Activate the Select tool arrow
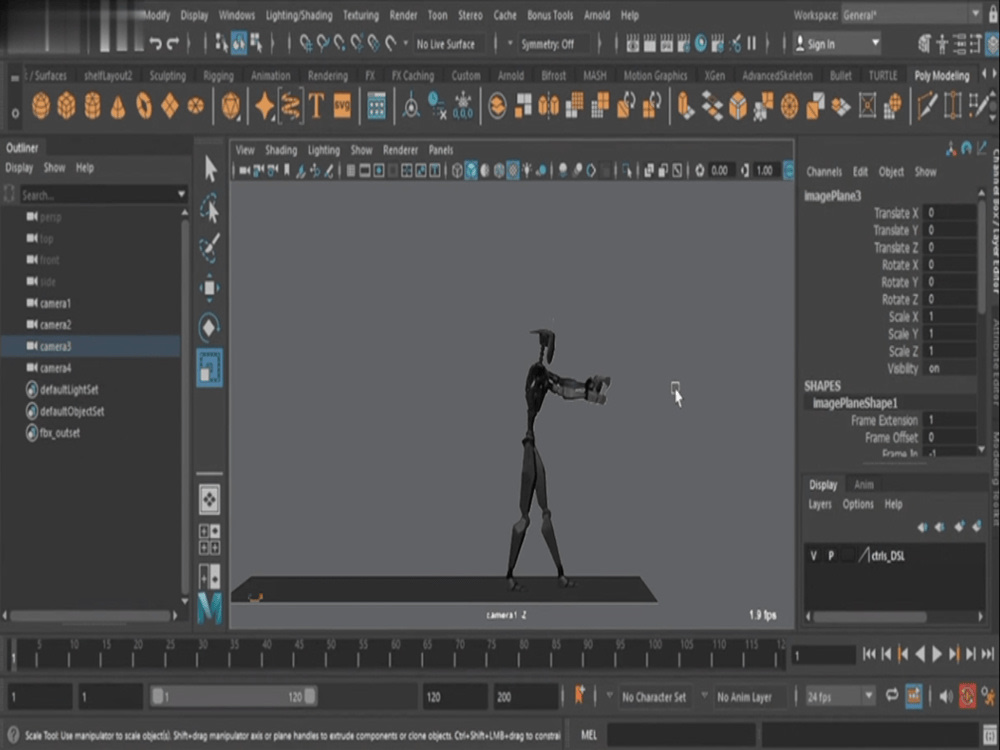 (210, 170)
